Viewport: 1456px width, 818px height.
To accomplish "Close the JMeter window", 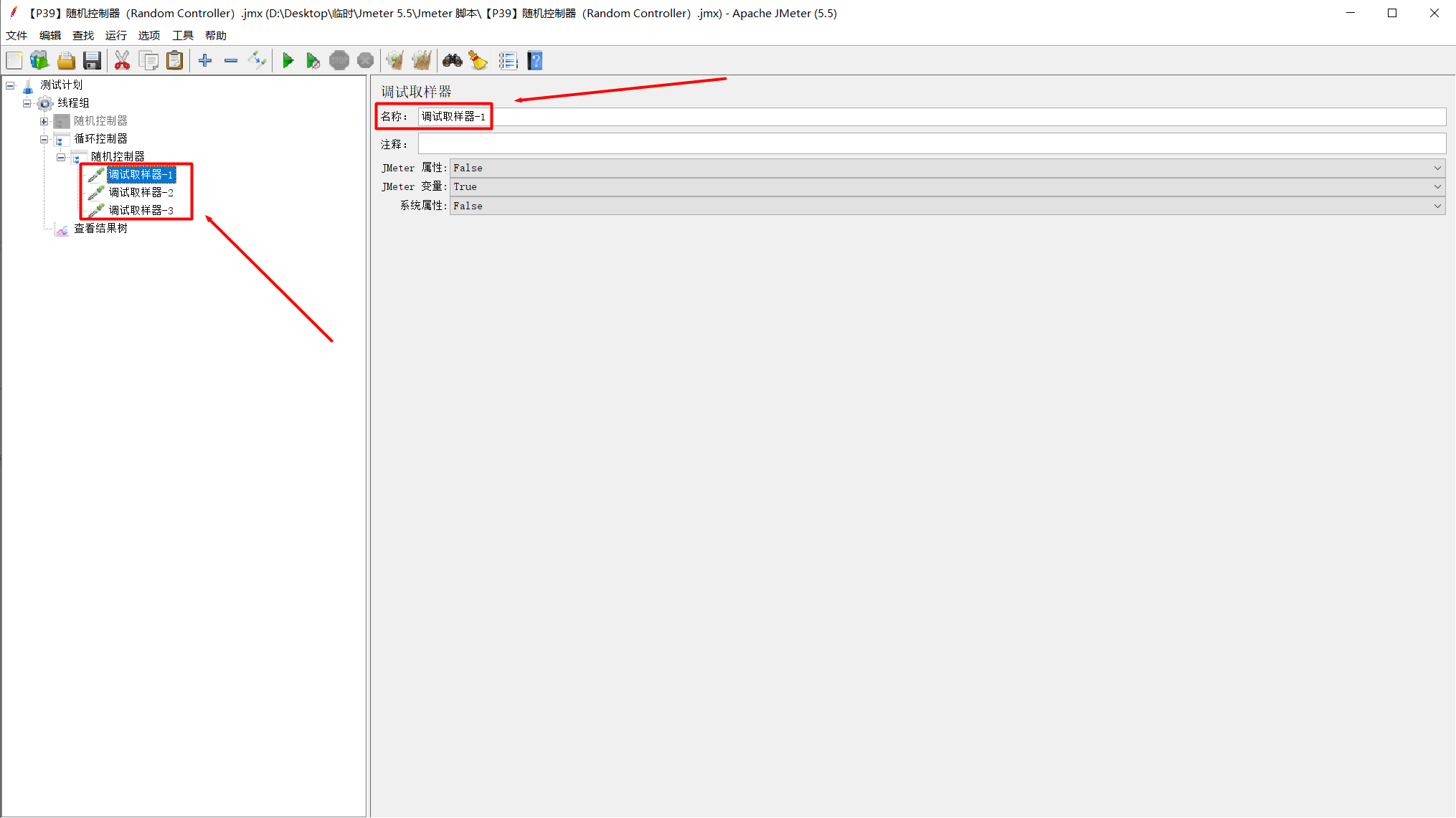I will 1434,13.
